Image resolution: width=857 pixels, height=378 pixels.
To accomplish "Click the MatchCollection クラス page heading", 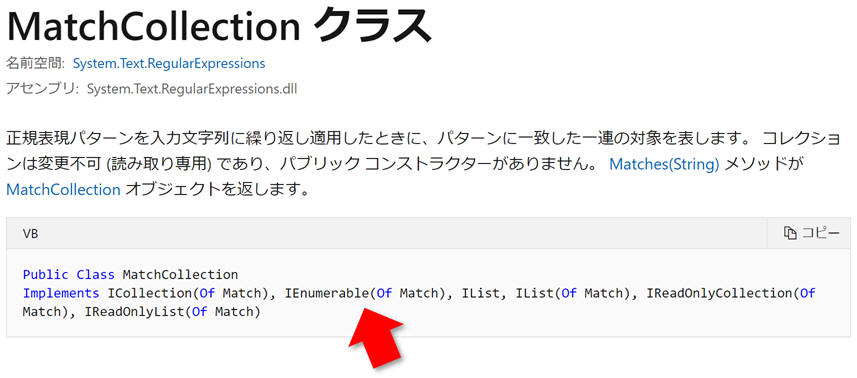I will 219,26.
